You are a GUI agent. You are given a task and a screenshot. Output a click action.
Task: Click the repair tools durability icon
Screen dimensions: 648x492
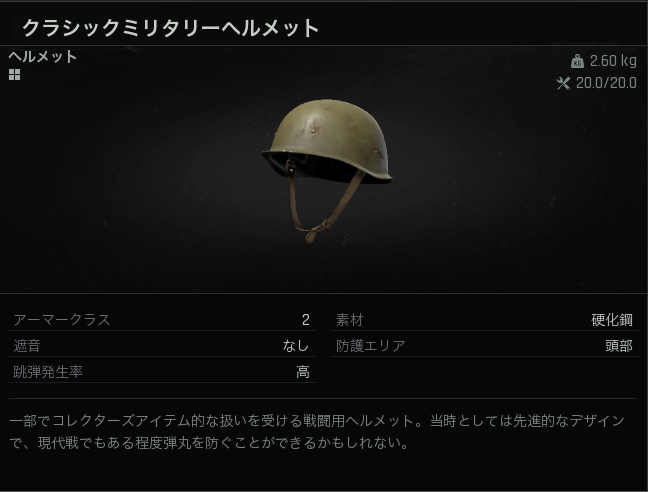[563, 83]
